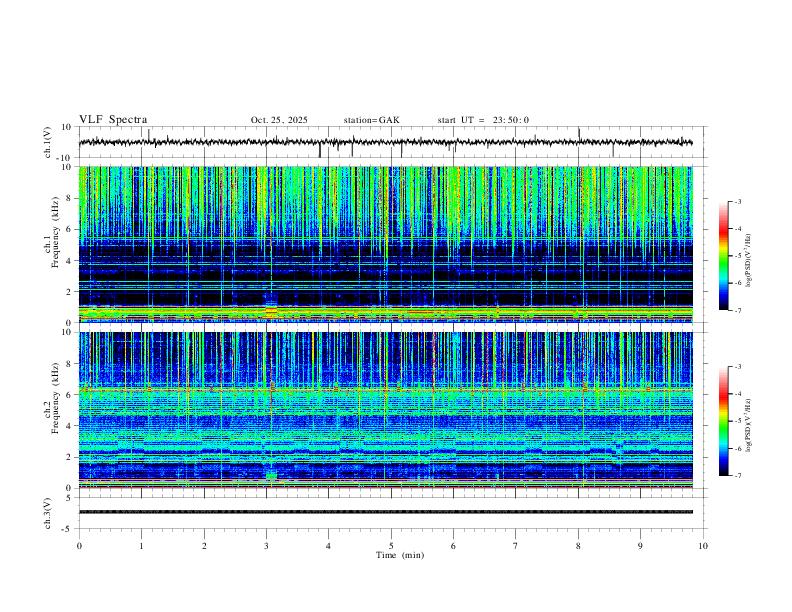Viewport: 792px width, 612px height.
Task: Click the "1" tick on Time axis
Action: [x=142, y=546]
